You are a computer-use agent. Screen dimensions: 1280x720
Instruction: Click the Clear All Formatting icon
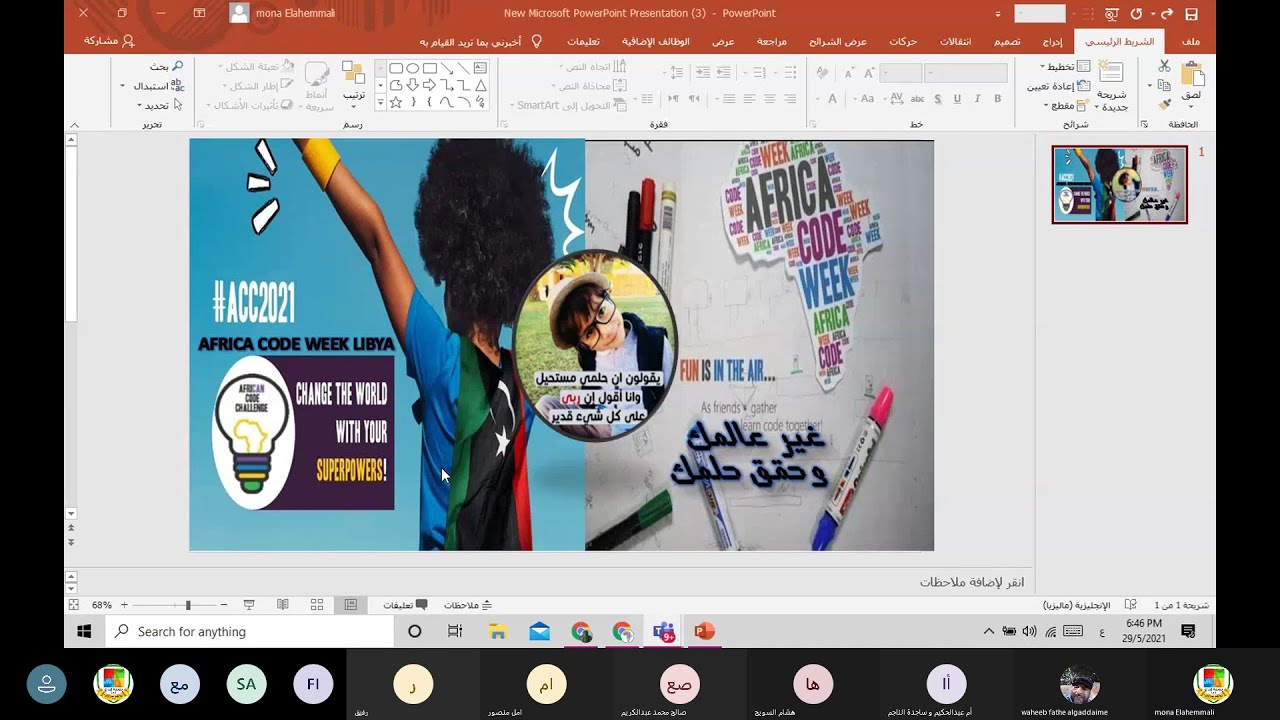pos(822,73)
